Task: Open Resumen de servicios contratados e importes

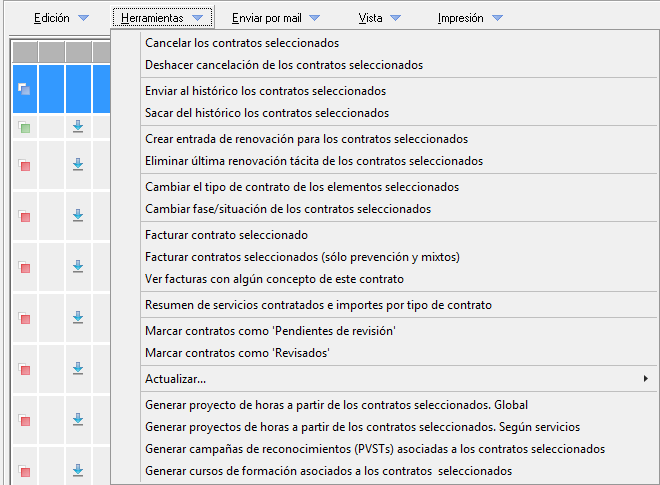Action: click(318, 305)
